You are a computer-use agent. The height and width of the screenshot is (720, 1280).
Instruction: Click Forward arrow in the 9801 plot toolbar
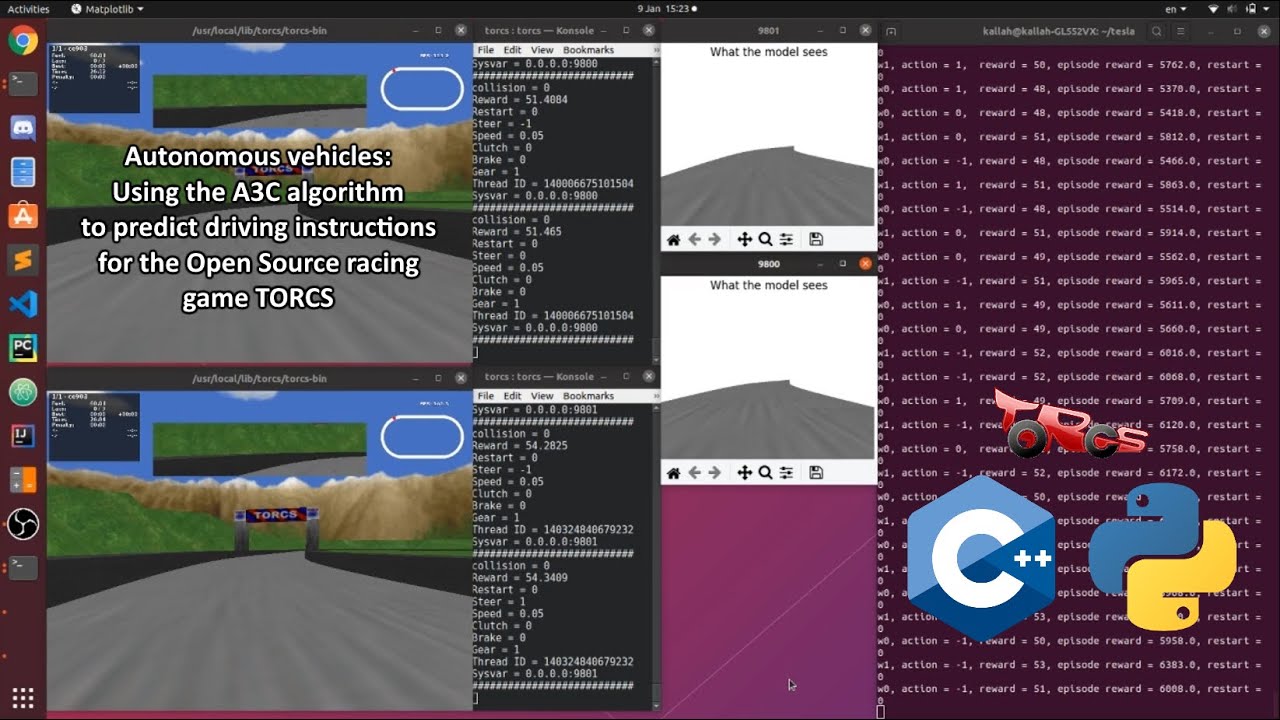tap(716, 239)
